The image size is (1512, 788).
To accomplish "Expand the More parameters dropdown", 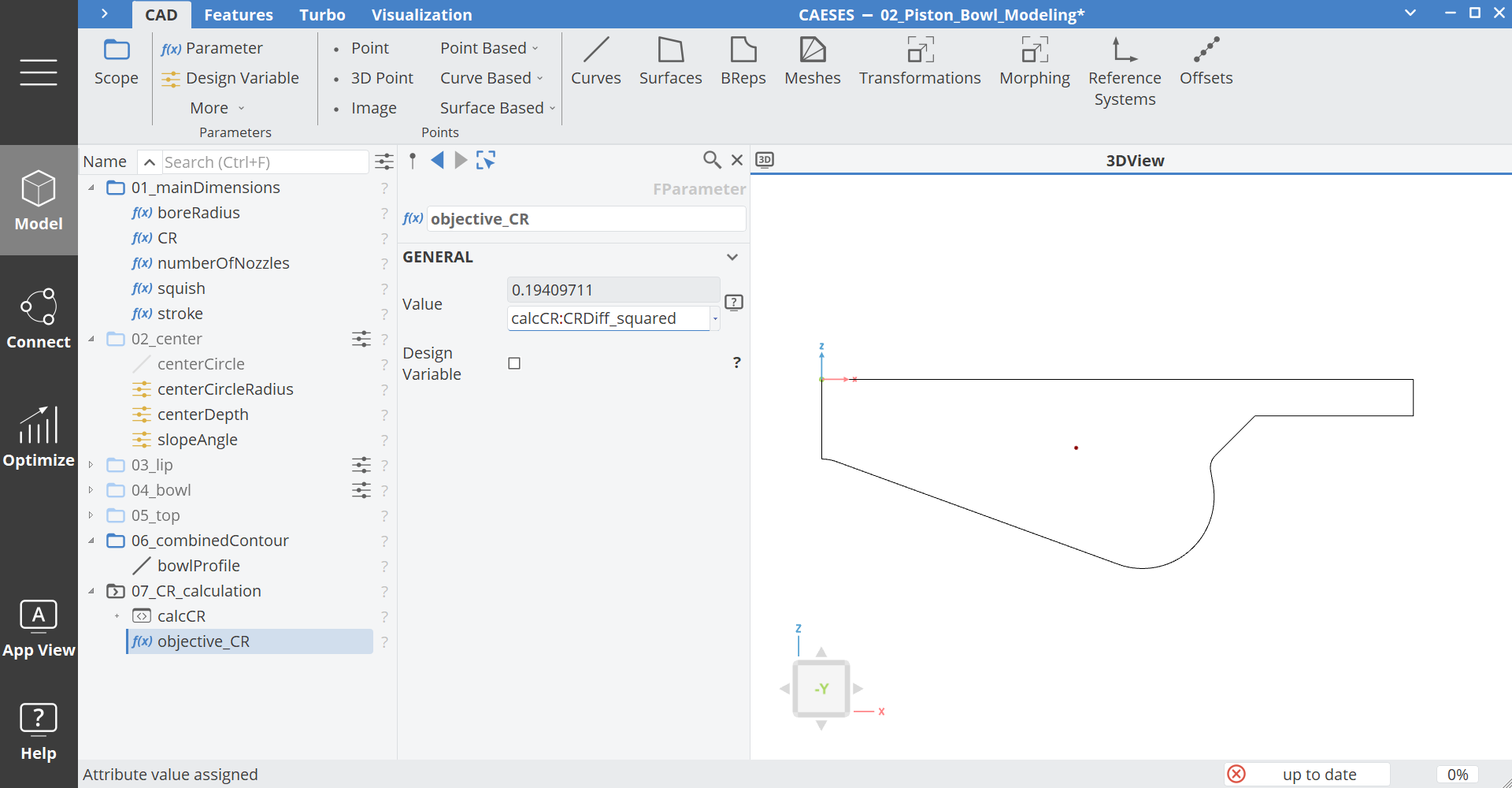I will pyautogui.click(x=217, y=108).
